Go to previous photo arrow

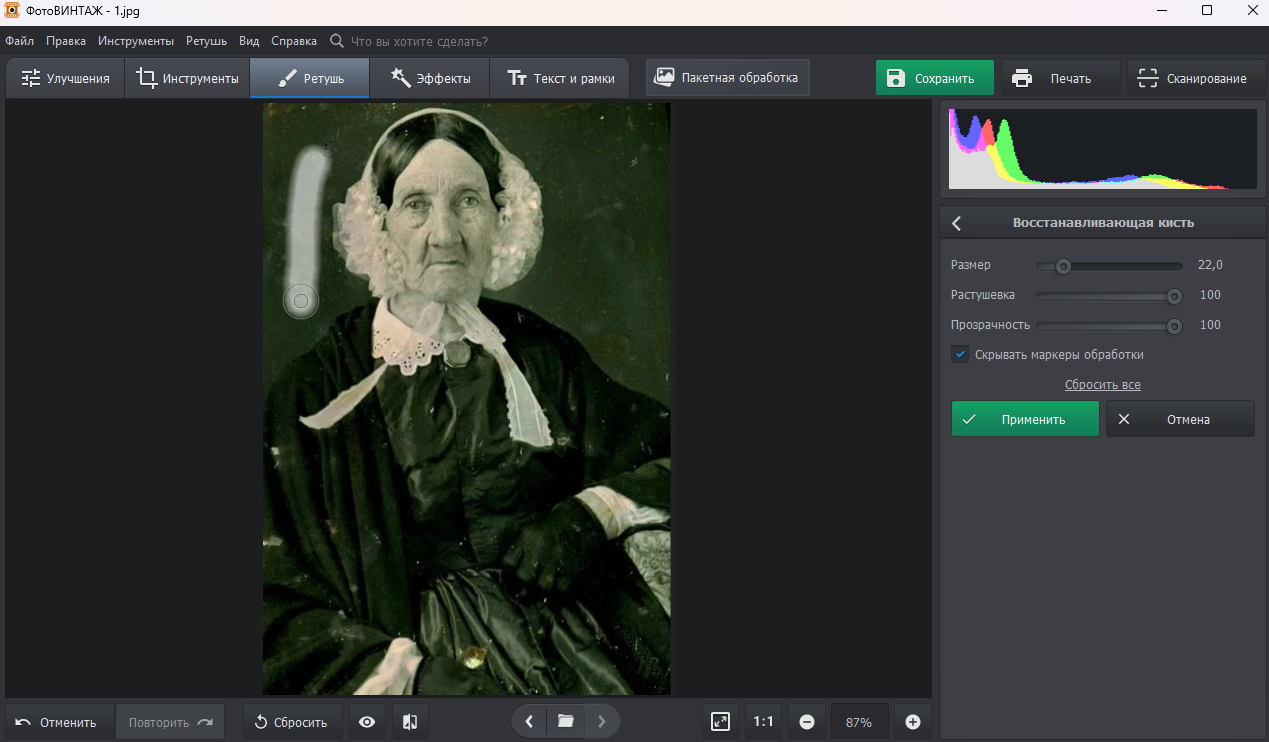[x=529, y=721]
